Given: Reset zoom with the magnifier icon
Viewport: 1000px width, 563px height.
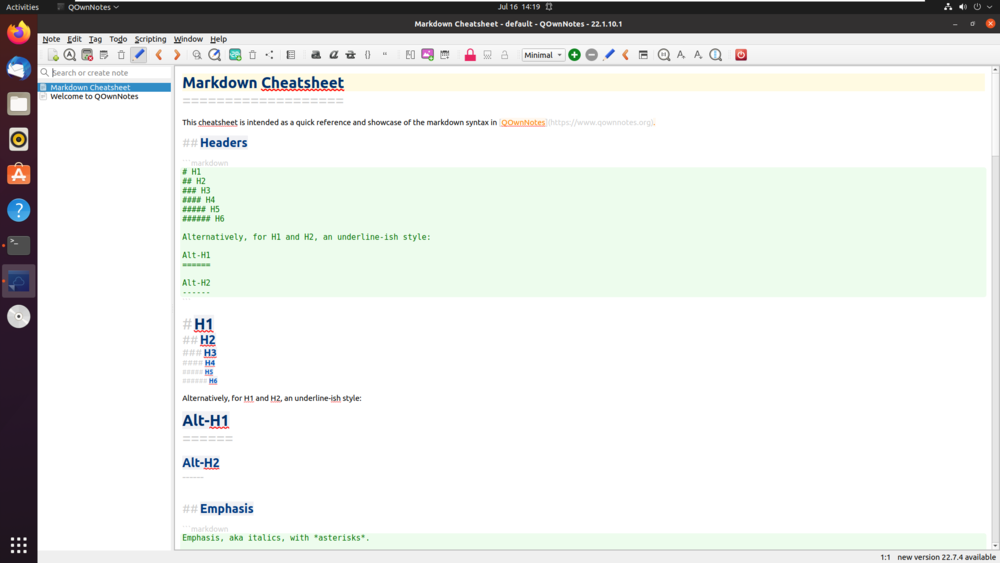Looking at the screenshot, I should 664,55.
